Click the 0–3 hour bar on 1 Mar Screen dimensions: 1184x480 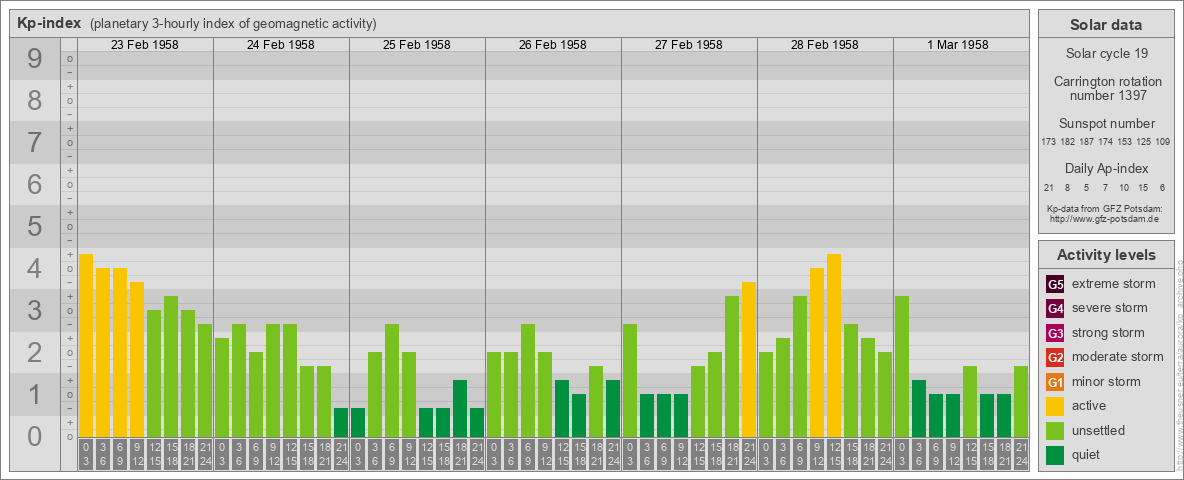(x=902, y=367)
